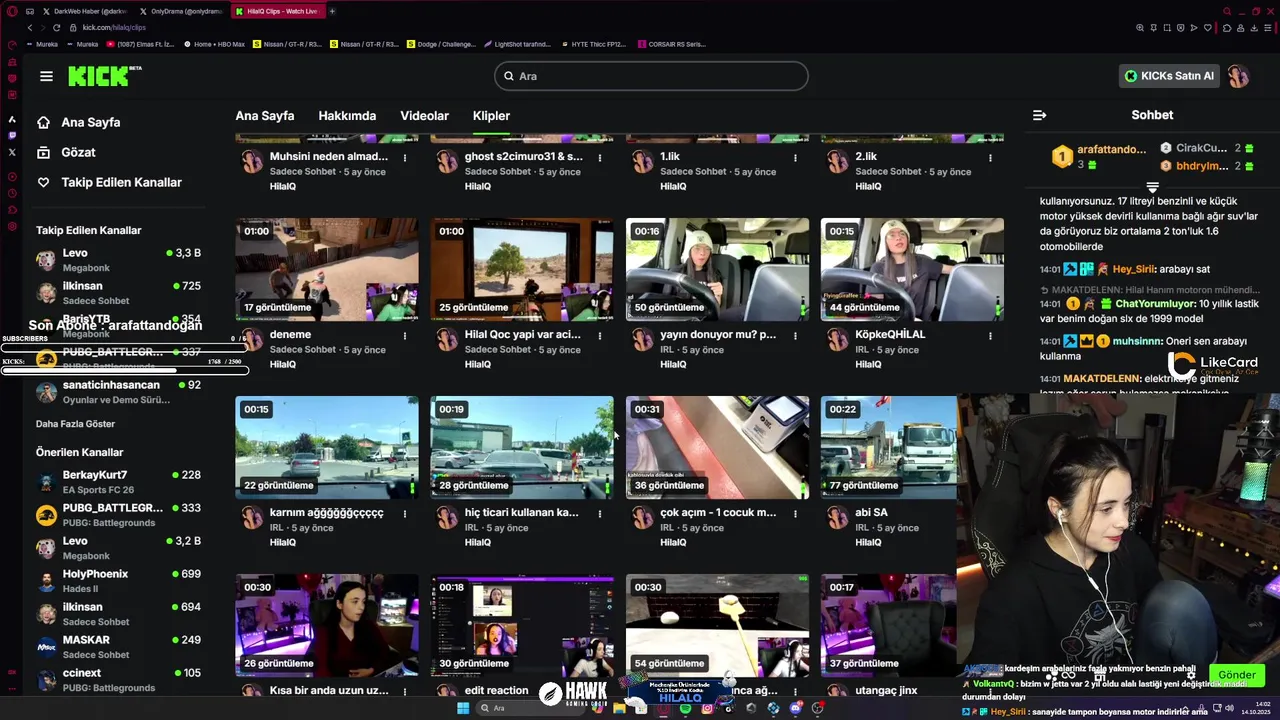This screenshot has width=1280, height=720.
Task: Open the sanaticinhasancan followed channel
Action: click(x=118, y=392)
